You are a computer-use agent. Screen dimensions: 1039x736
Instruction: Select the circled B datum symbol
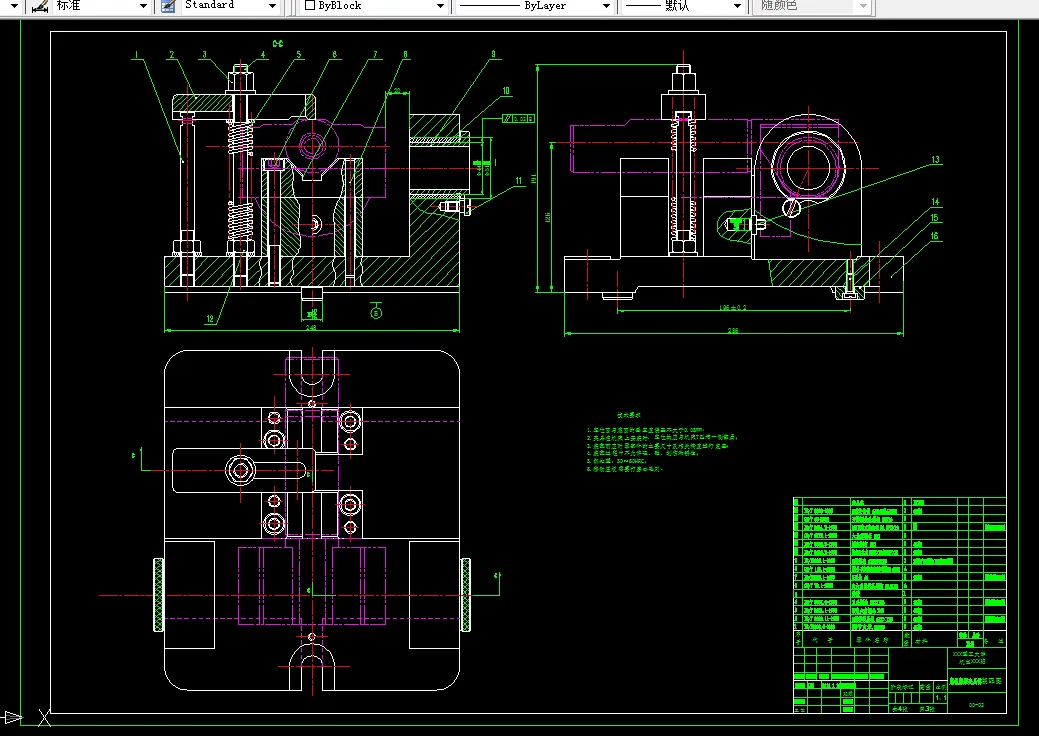coord(376,312)
